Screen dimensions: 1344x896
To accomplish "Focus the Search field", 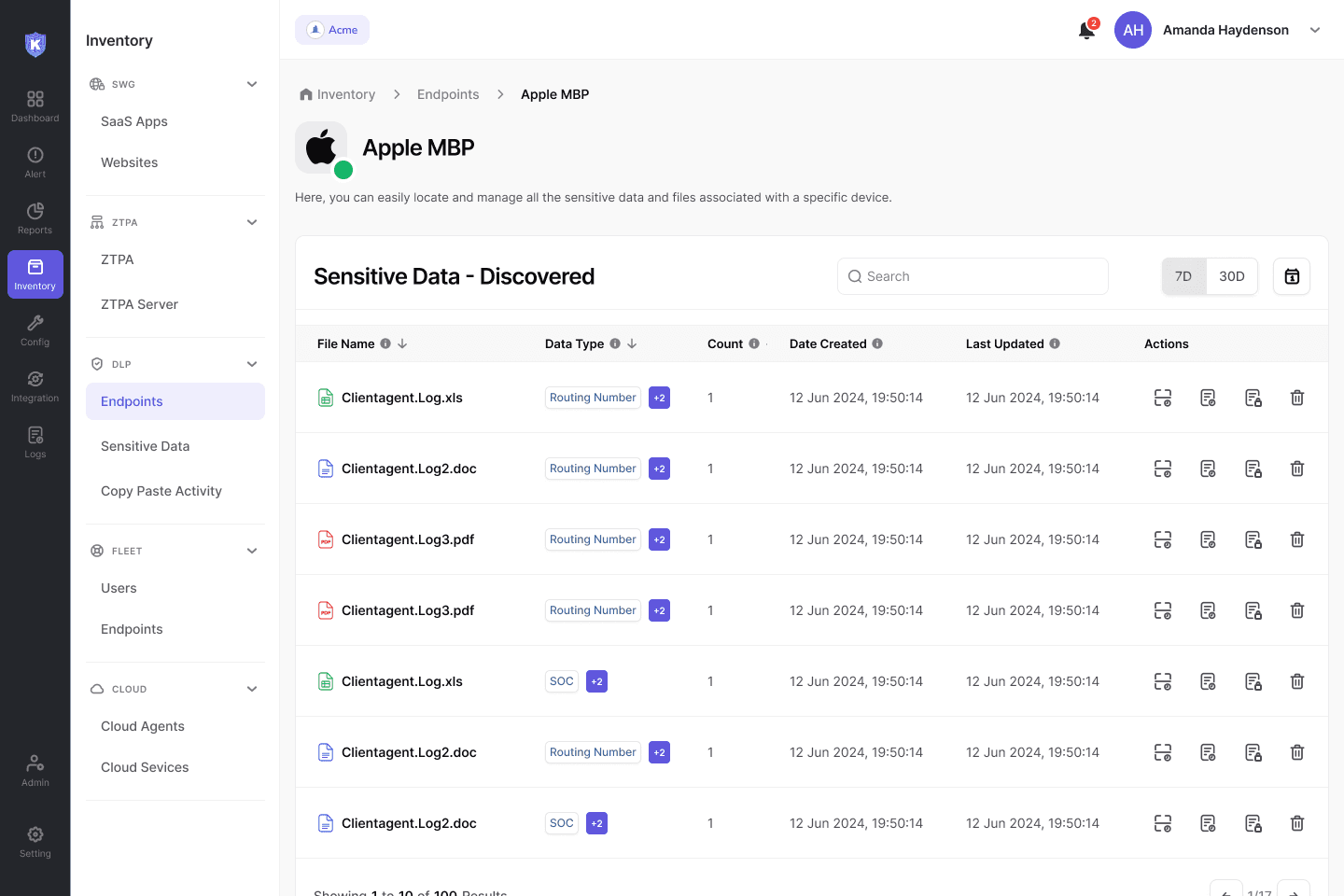I will click(x=973, y=276).
